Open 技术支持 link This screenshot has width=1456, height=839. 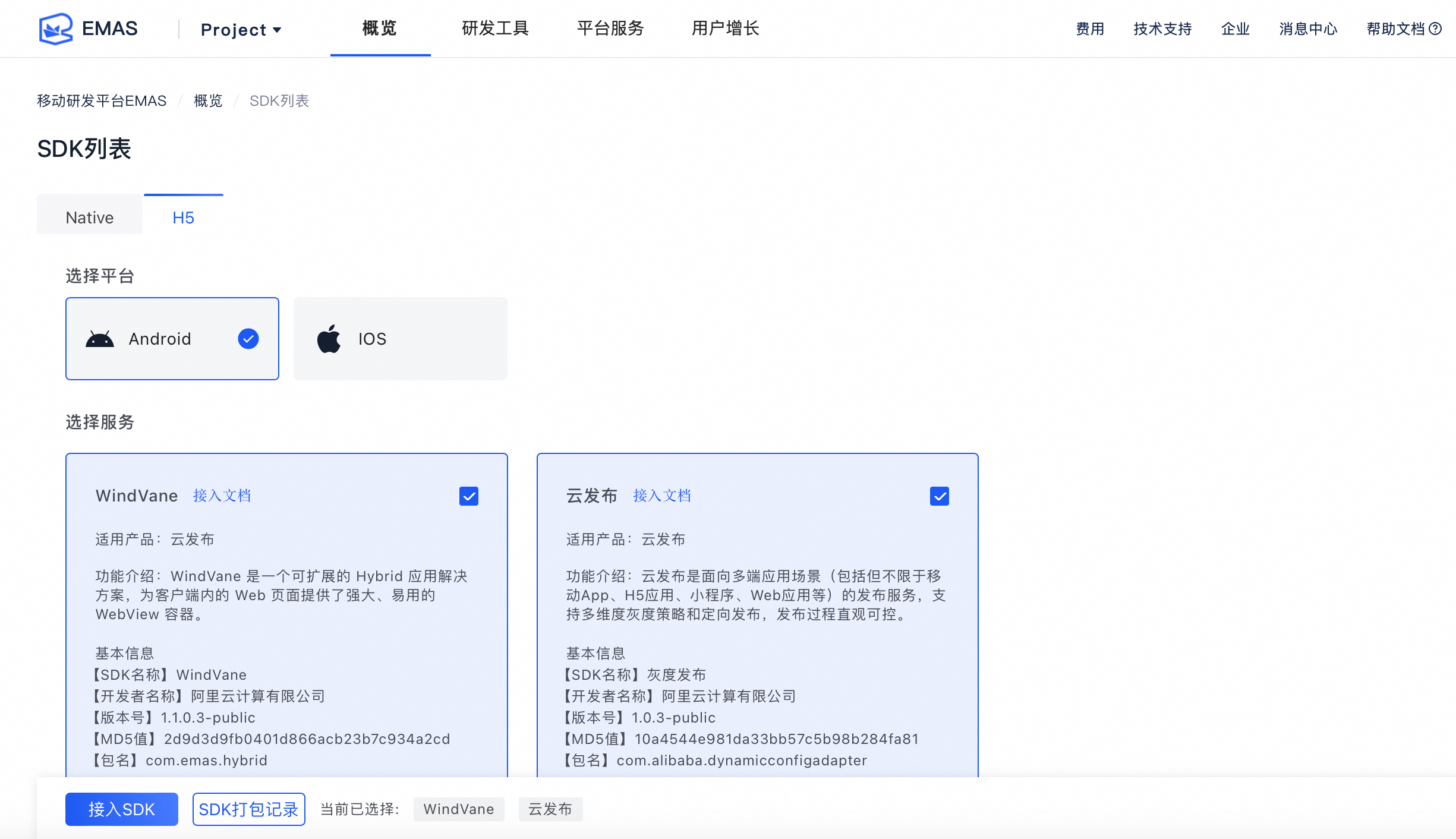[x=1162, y=29]
